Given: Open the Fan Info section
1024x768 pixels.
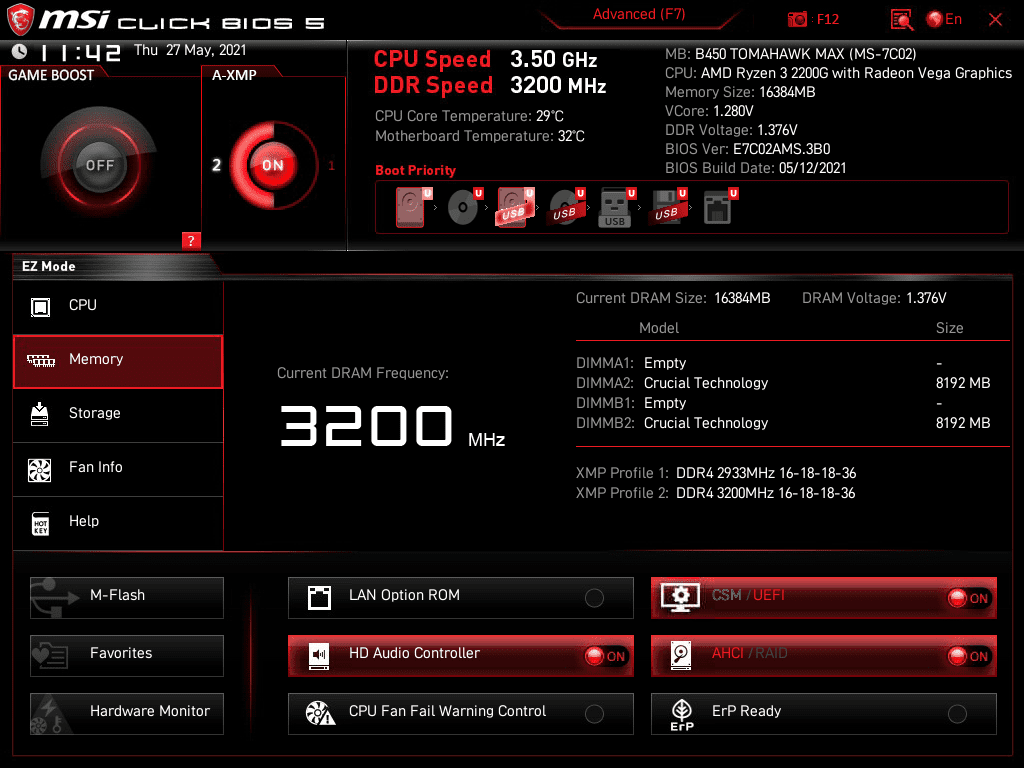Looking at the screenshot, I should [x=118, y=469].
